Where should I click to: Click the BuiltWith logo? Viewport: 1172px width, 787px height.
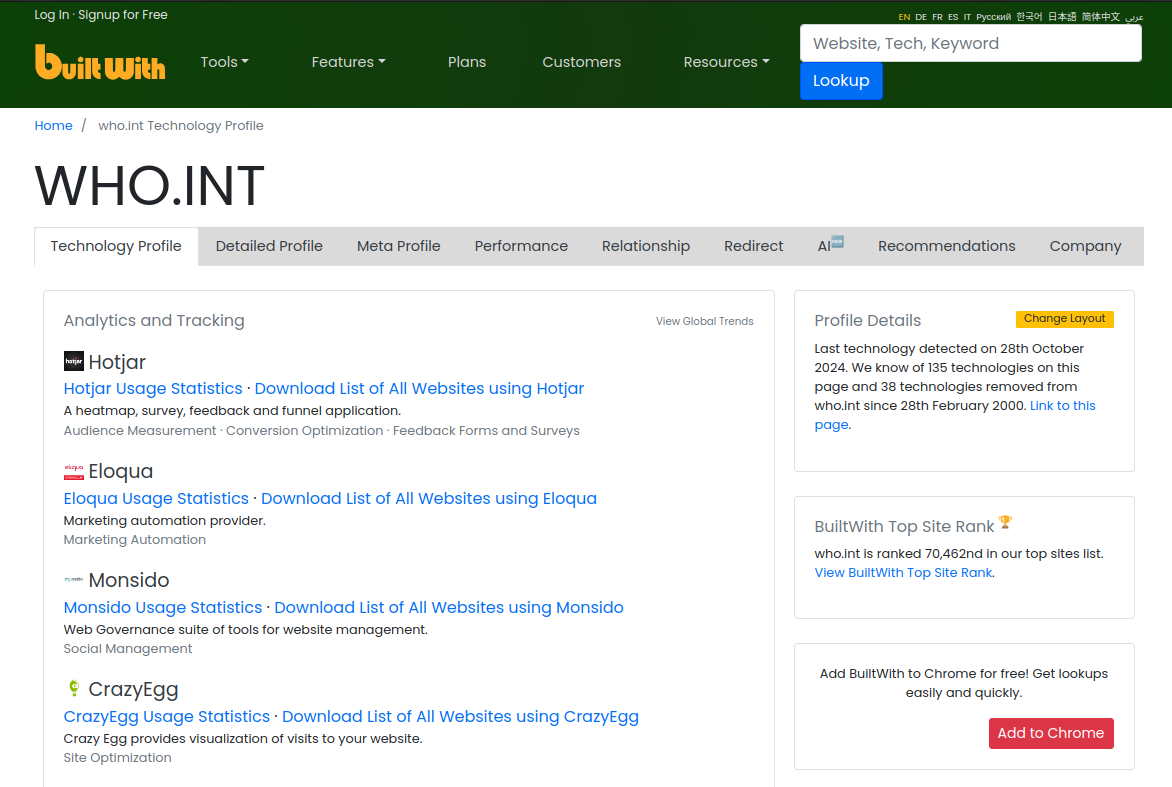click(100, 62)
